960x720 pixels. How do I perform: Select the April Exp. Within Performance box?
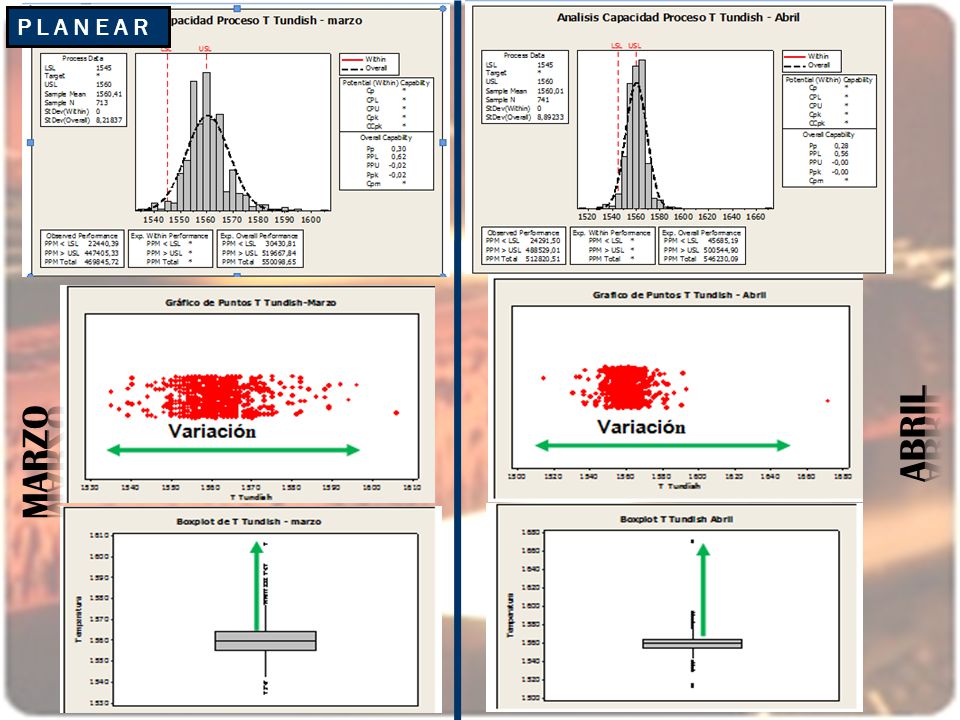pyautogui.click(x=612, y=246)
